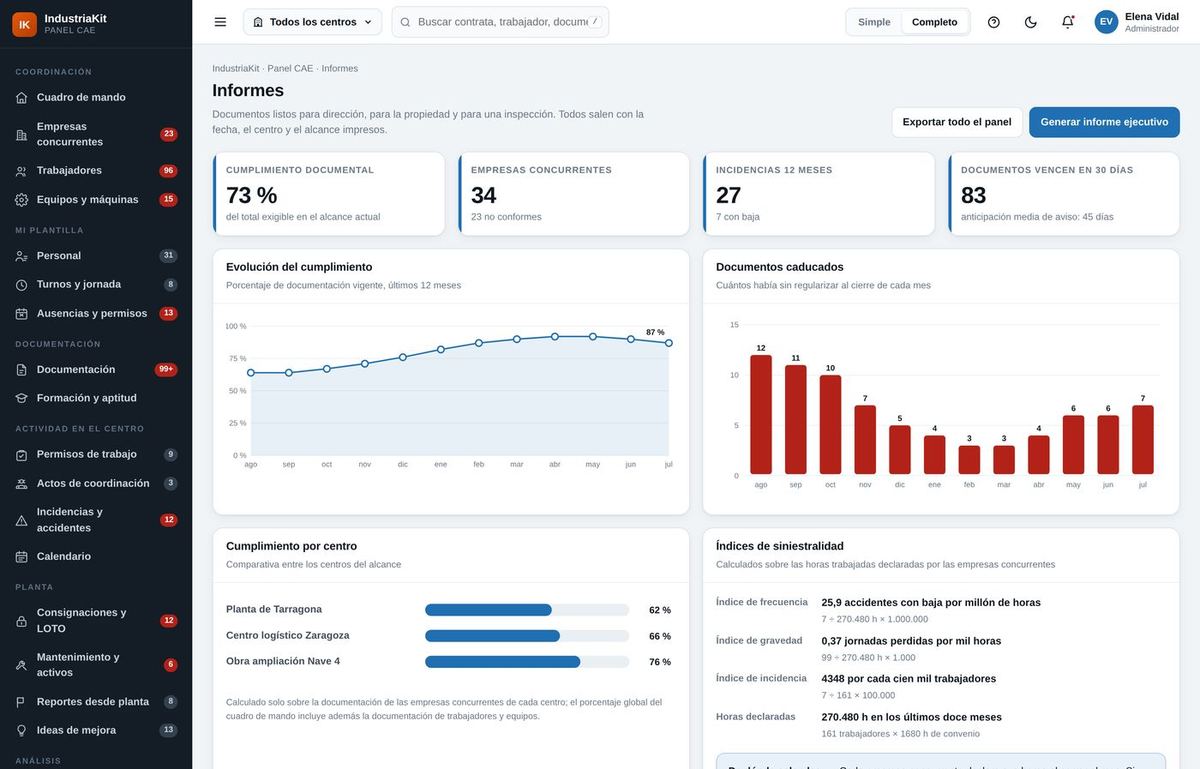Click Ideas de mejora lightbulb icon
The image size is (1200, 769).
point(21,731)
